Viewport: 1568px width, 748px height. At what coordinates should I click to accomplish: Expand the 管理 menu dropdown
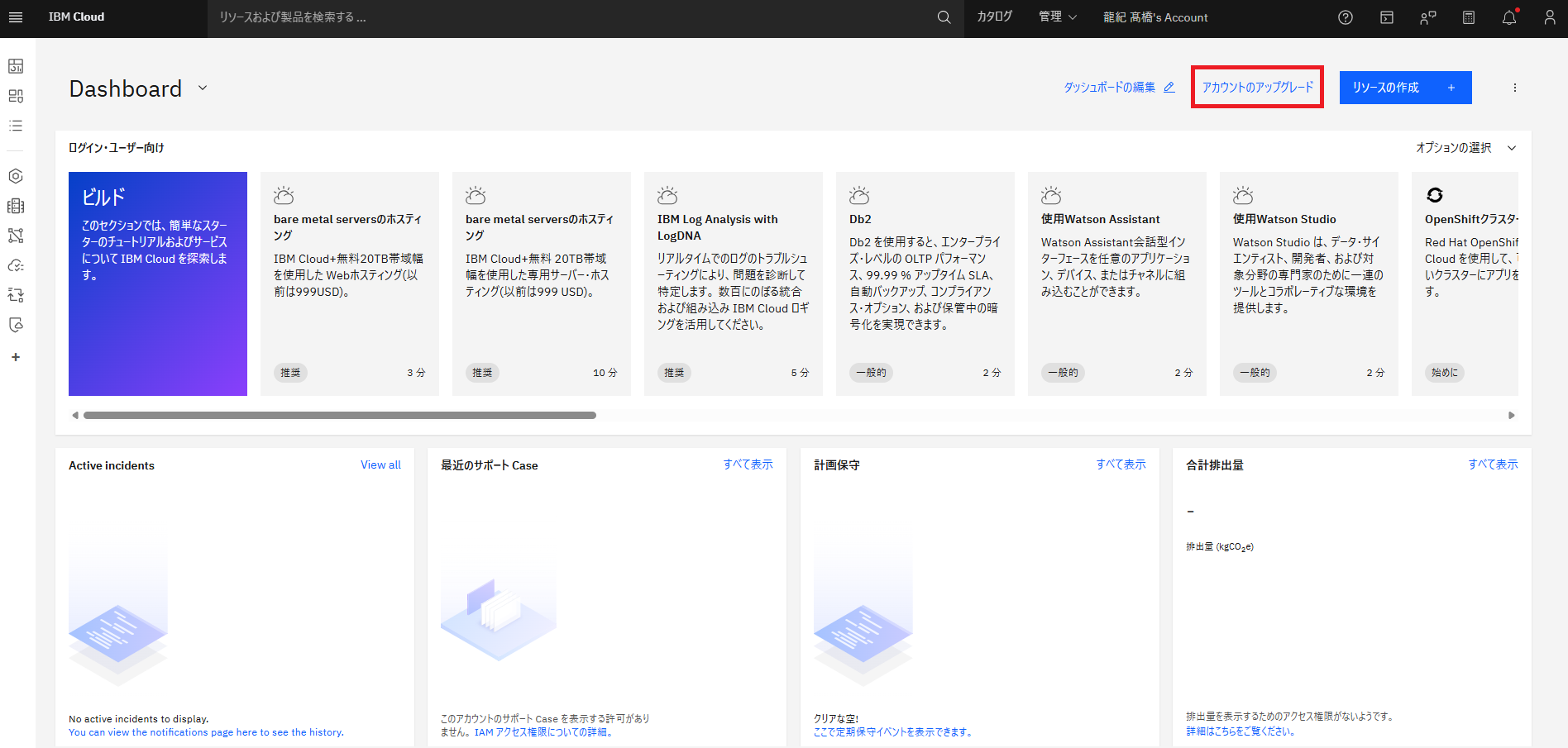(1058, 17)
